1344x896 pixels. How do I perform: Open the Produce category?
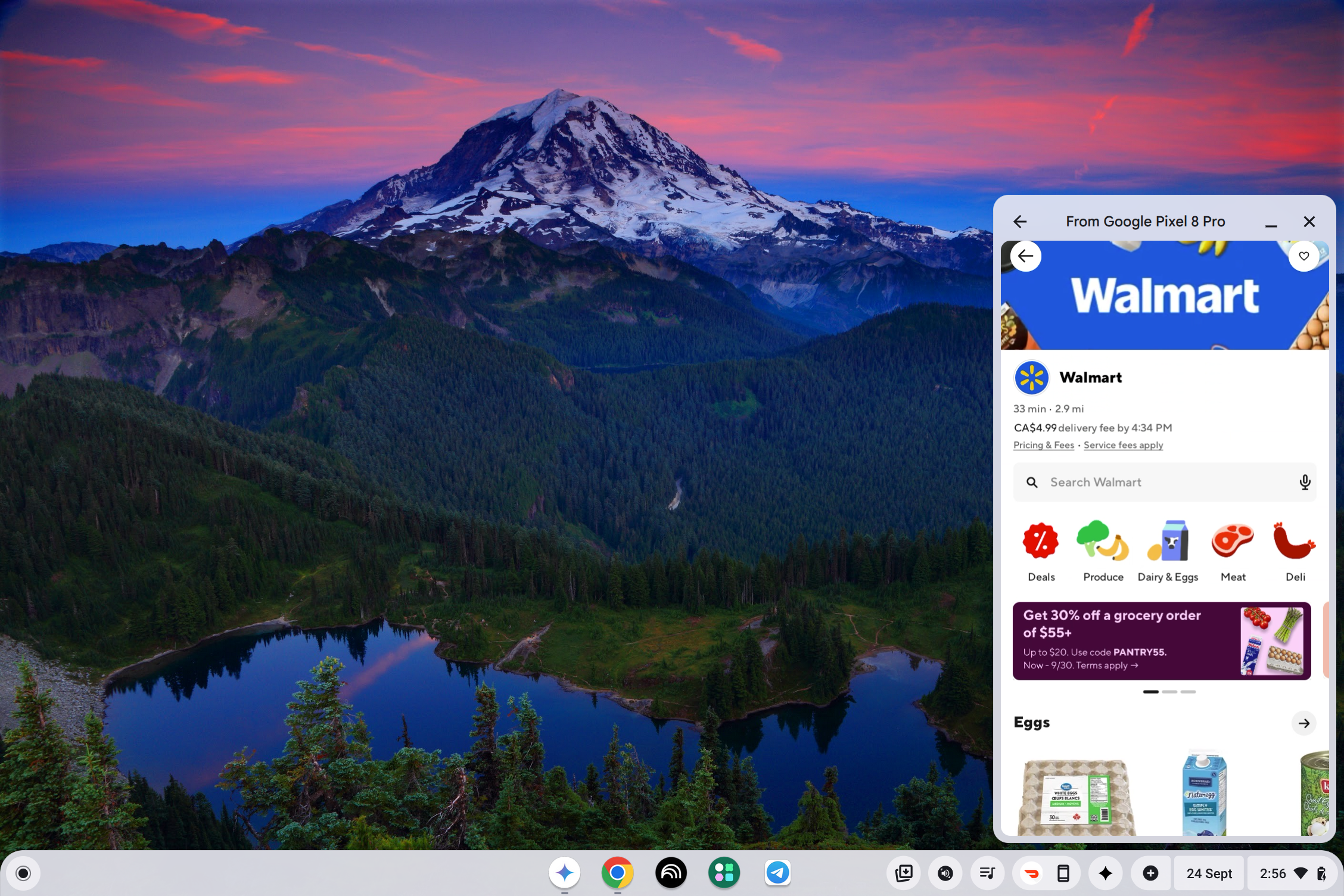point(1103,551)
